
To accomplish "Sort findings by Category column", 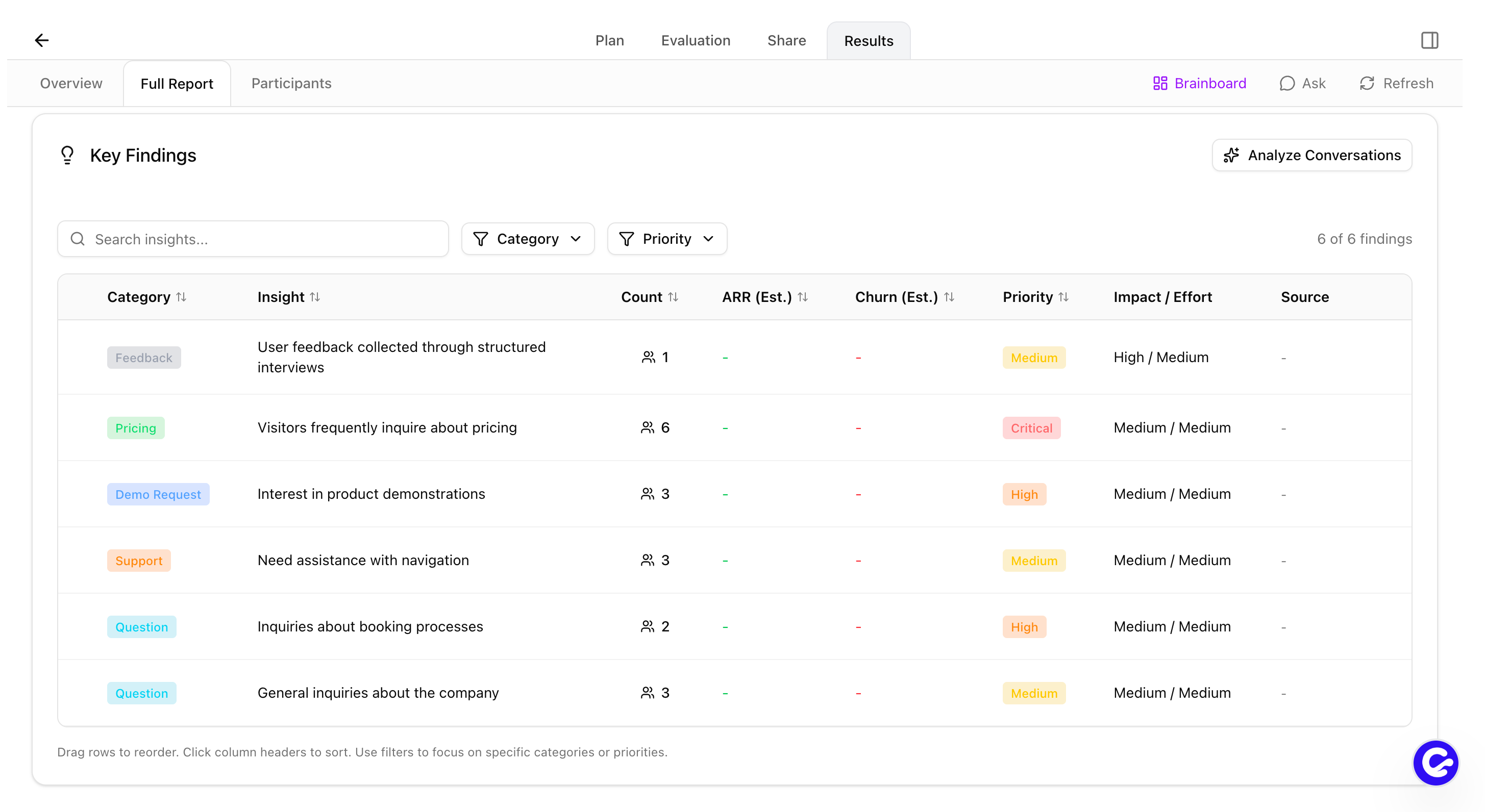I will pos(146,297).
